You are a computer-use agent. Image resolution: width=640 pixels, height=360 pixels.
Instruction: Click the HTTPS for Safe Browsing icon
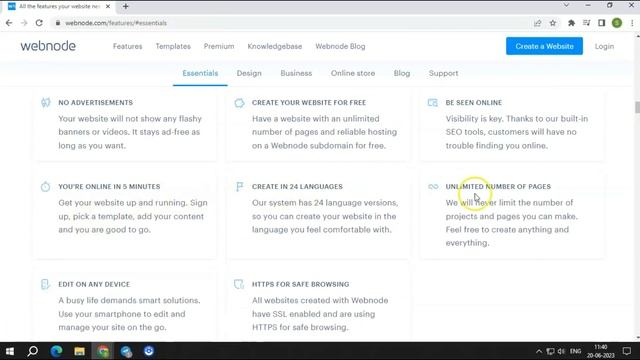[239, 284]
